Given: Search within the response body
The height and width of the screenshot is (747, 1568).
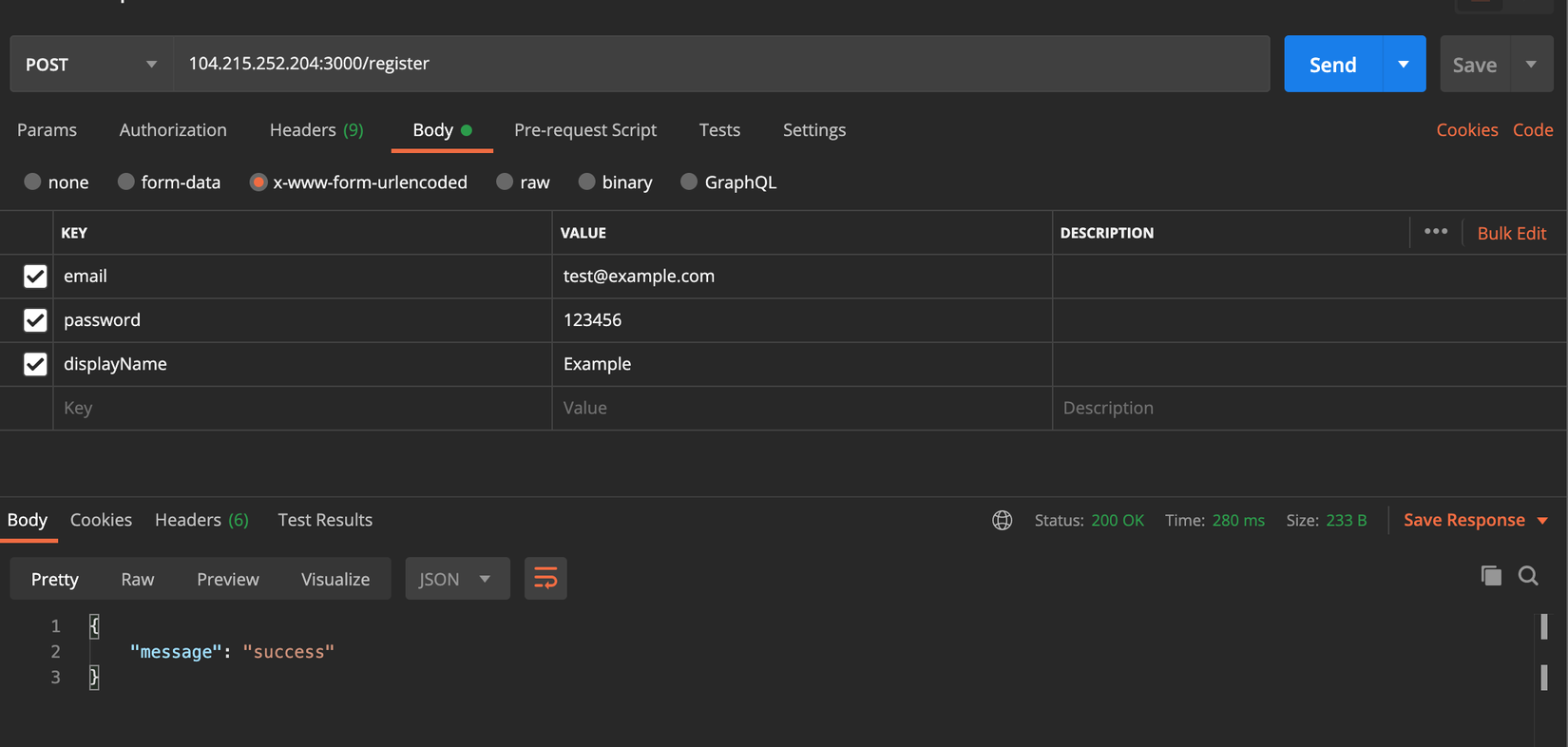Looking at the screenshot, I should click(x=1528, y=575).
